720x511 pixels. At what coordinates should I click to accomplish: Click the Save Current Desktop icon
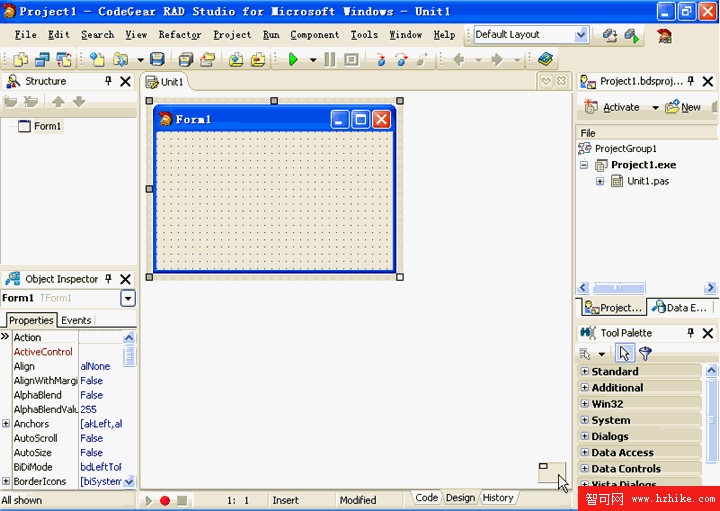point(610,35)
